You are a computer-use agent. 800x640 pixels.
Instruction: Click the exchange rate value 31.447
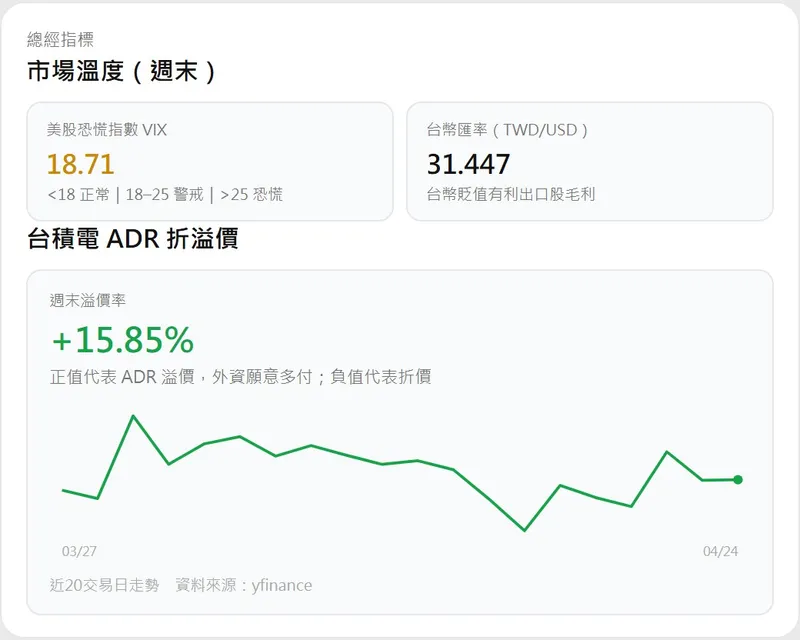[468, 164]
